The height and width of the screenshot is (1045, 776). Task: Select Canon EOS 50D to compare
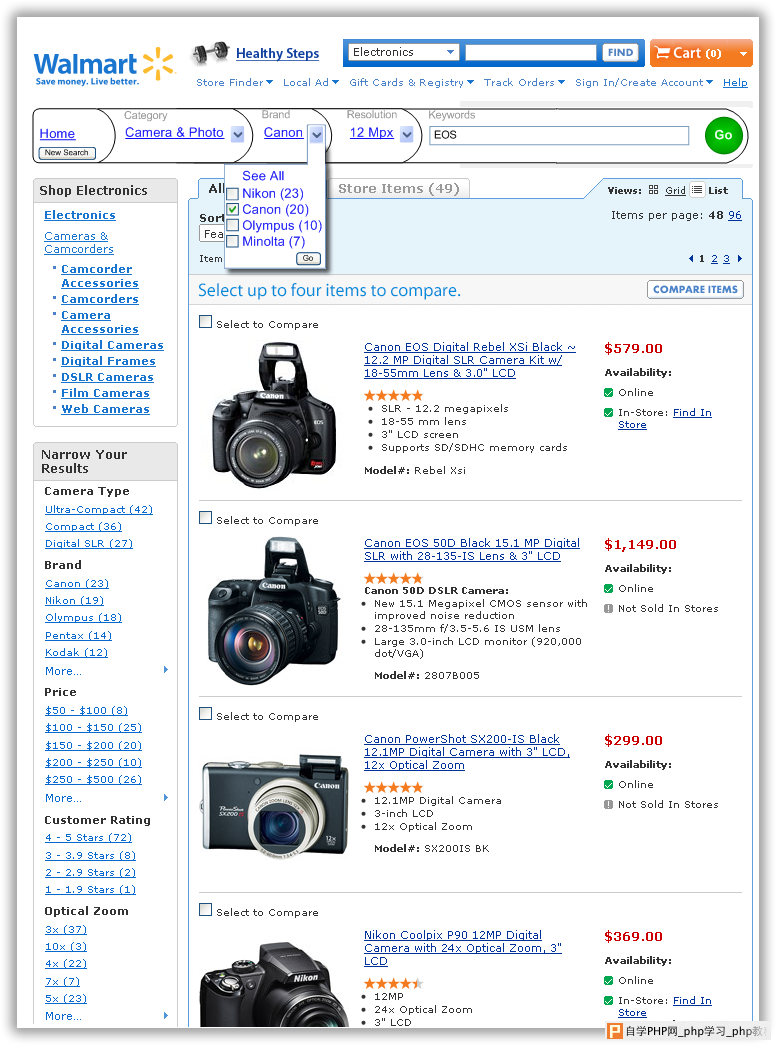pos(206,518)
